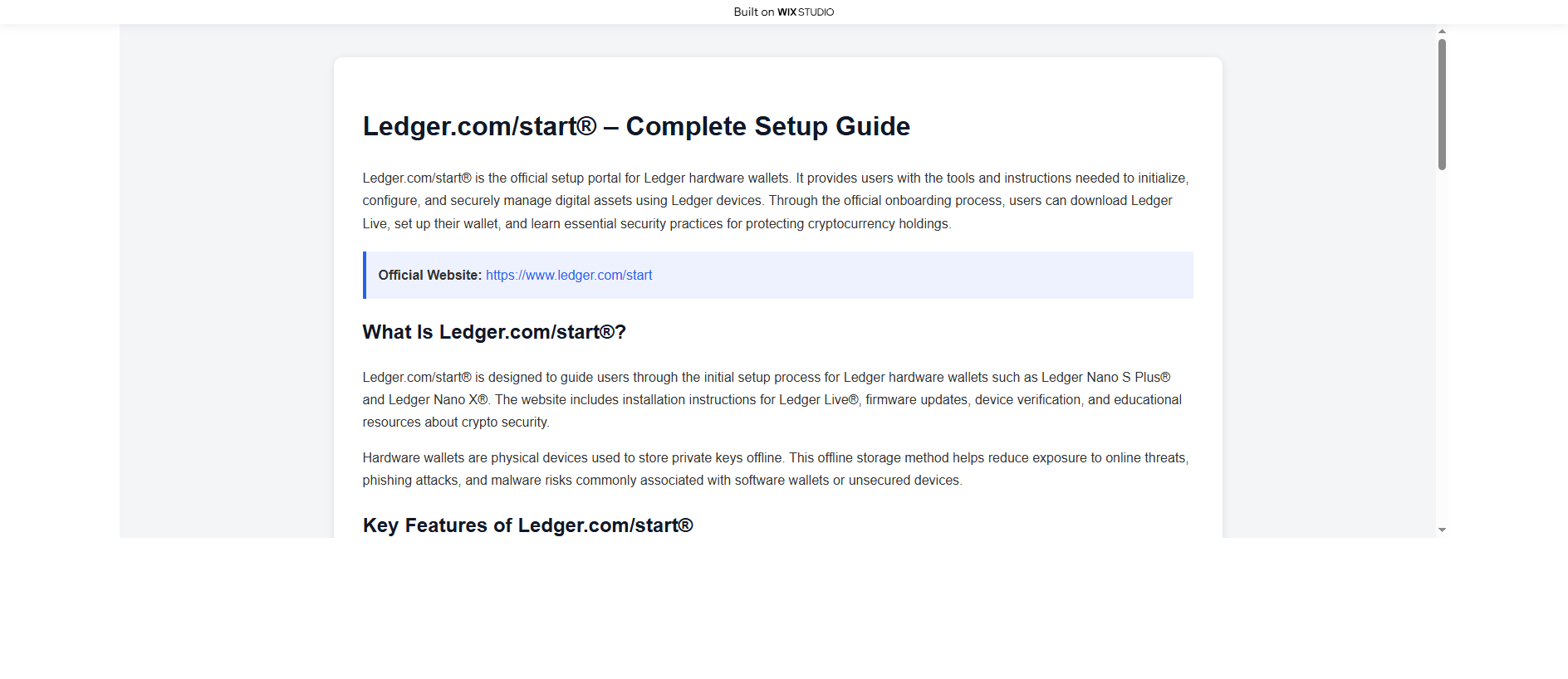Click the 'Official Website:' label
This screenshot has height=679, width=1568.
click(430, 275)
